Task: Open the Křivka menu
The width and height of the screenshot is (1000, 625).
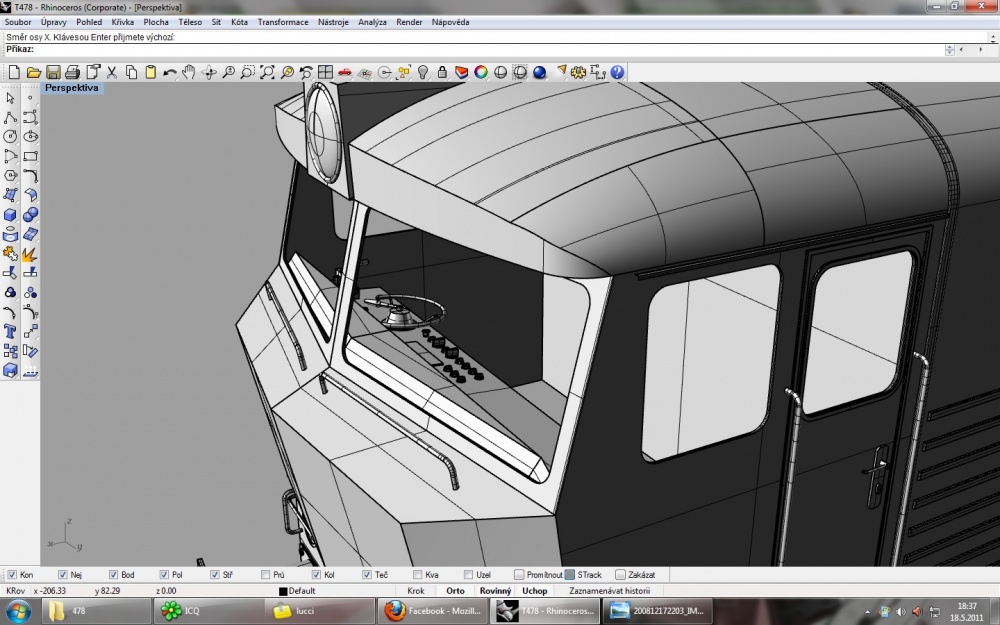Action: [x=122, y=22]
